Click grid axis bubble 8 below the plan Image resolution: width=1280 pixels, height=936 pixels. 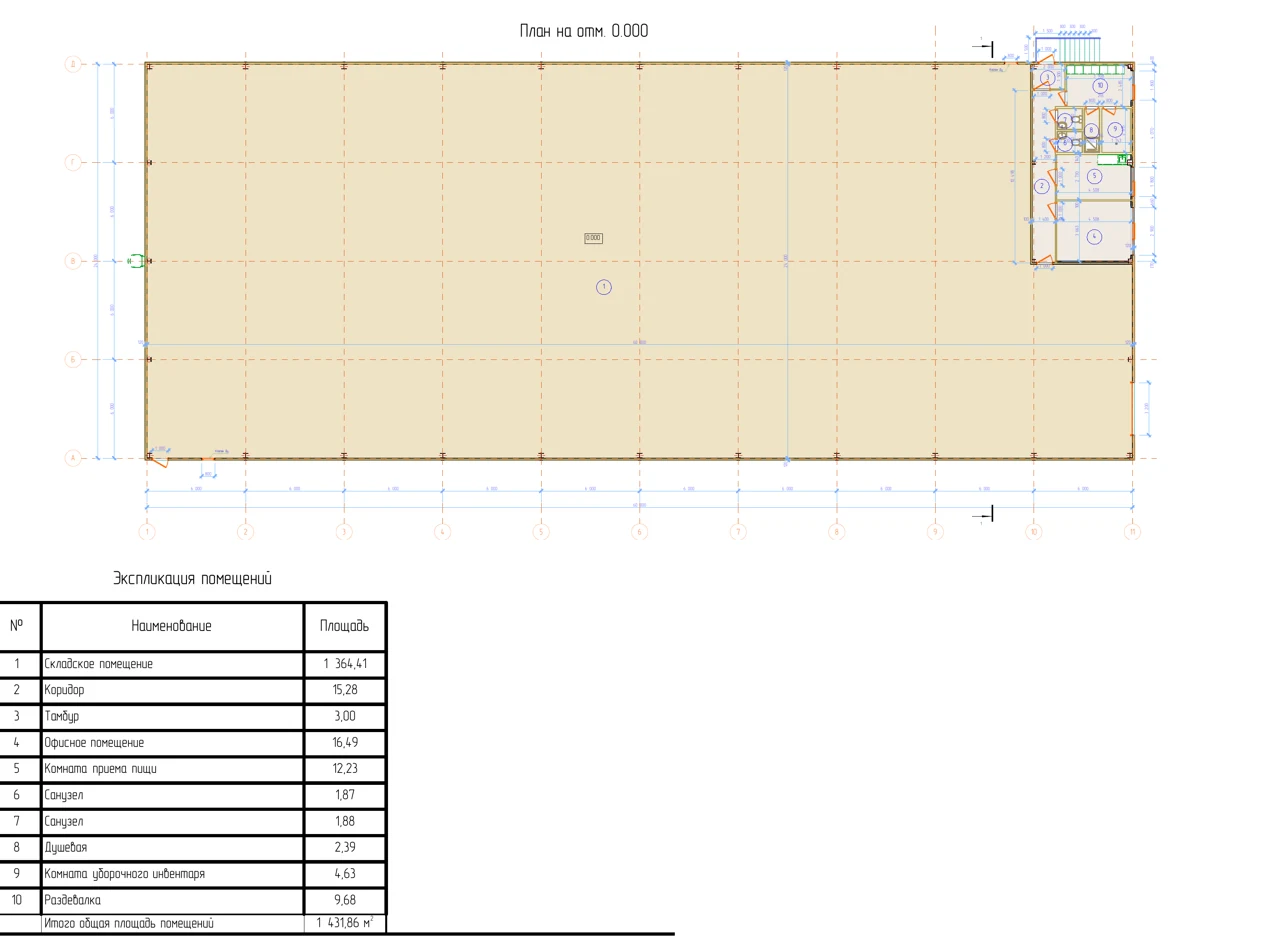click(x=836, y=532)
